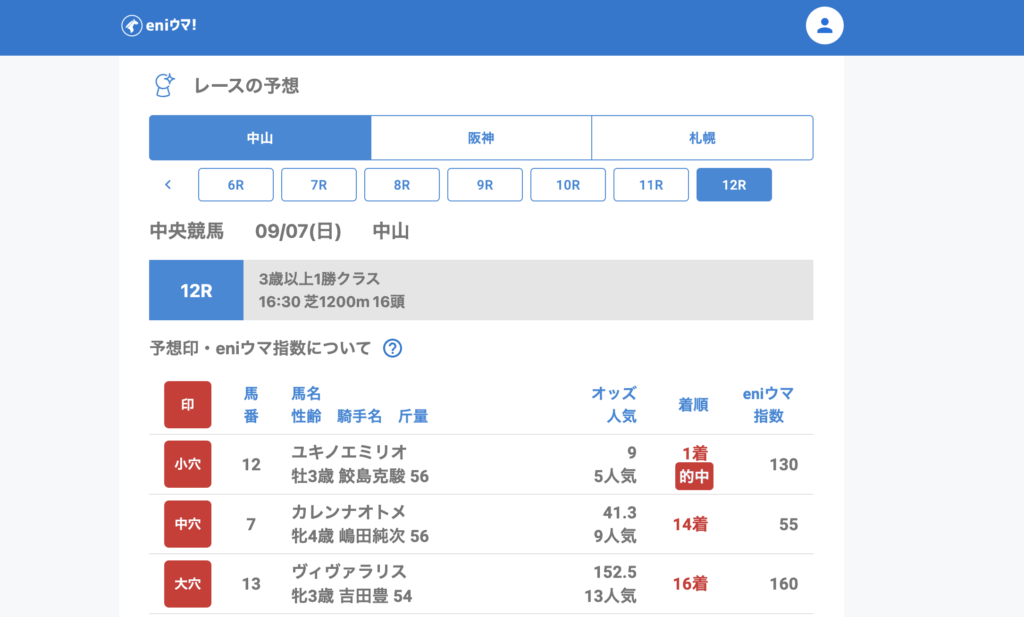Choose the 9R race button
The width and height of the screenshot is (1024, 617).
[485, 185]
